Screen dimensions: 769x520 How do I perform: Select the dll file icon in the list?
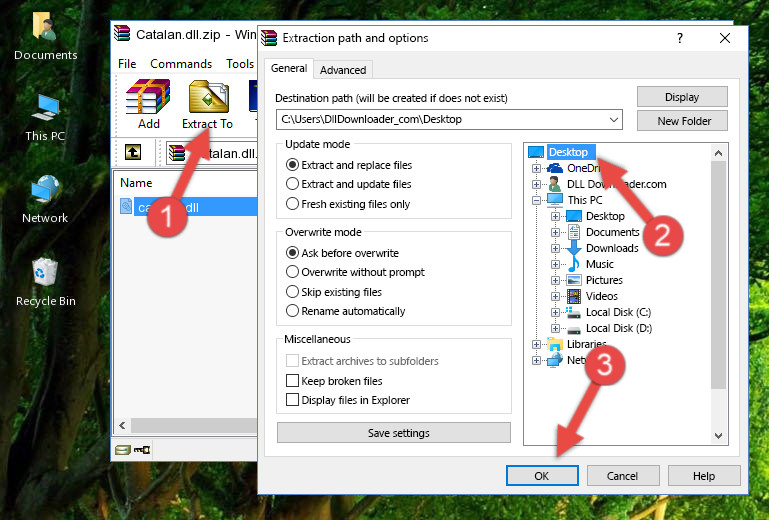[126, 207]
